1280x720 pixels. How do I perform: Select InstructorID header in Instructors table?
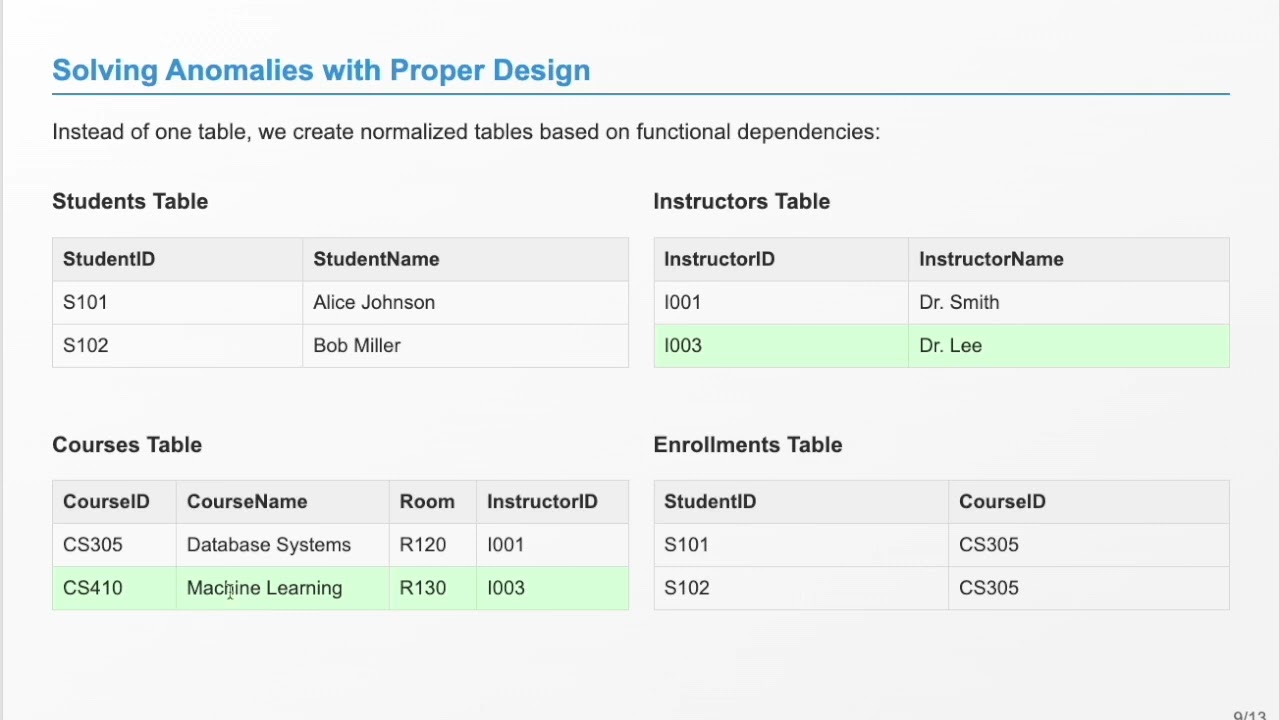(781, 259)
